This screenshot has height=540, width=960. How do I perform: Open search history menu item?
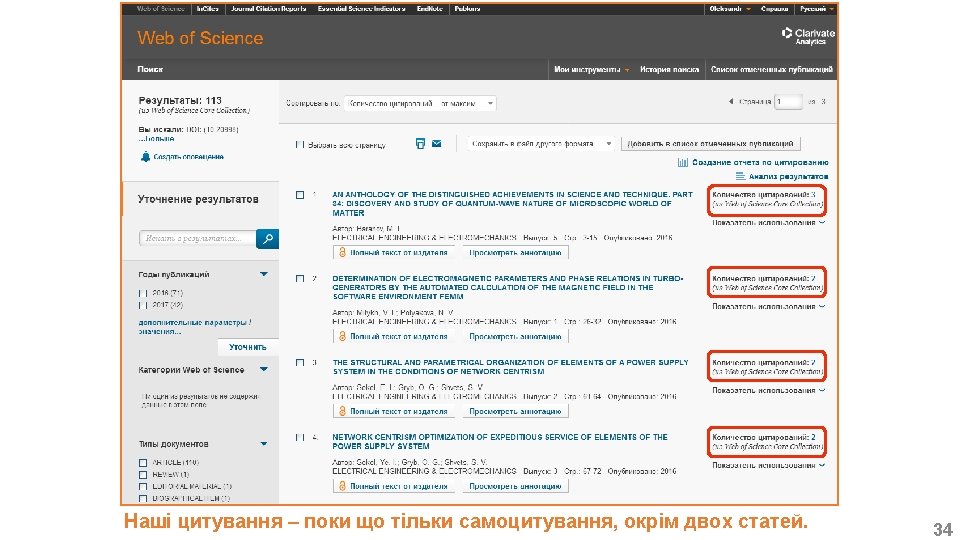[669, 70]
